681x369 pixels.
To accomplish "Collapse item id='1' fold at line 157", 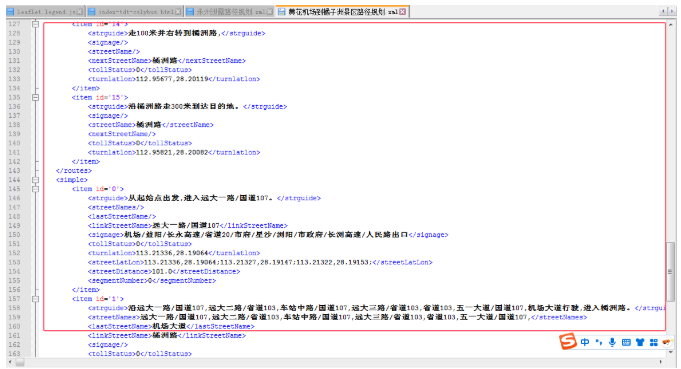I will point(36,299).
